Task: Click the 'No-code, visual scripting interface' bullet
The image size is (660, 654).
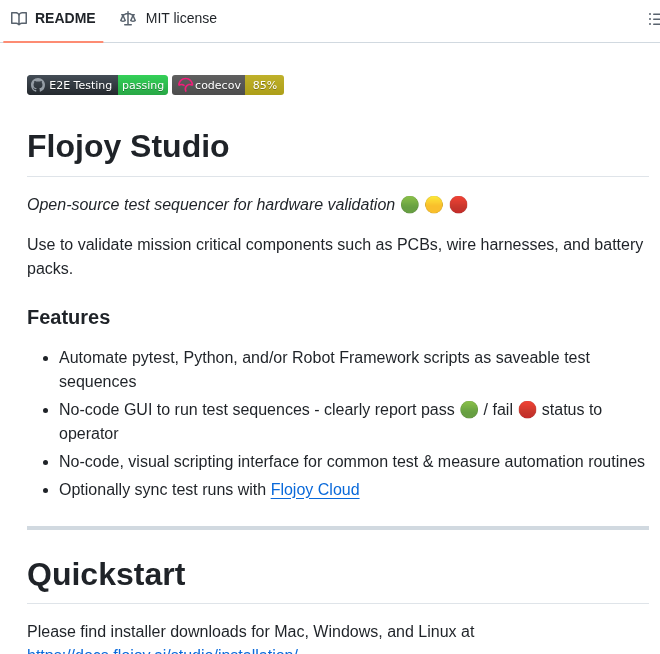Action: click(x=352, y=462)
